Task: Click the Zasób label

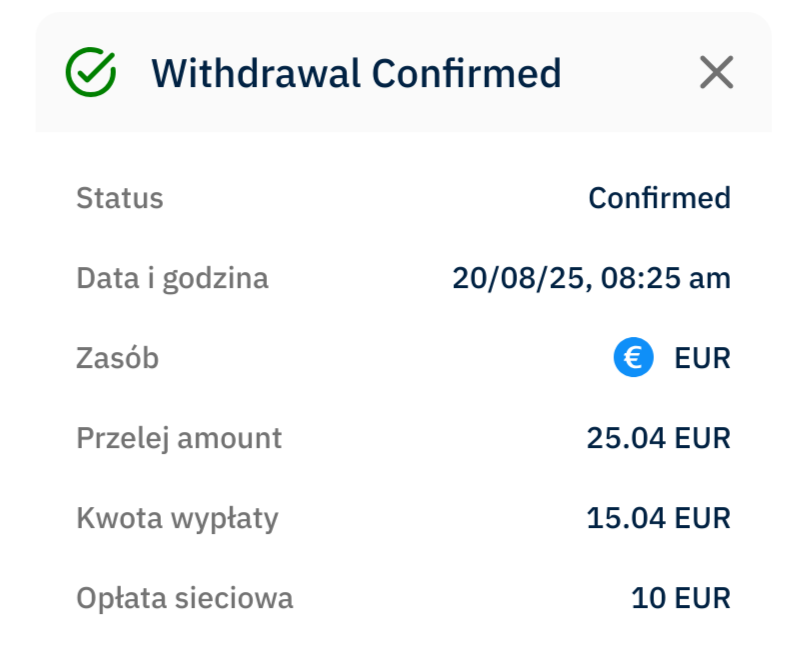Action: tap(117, 358)
